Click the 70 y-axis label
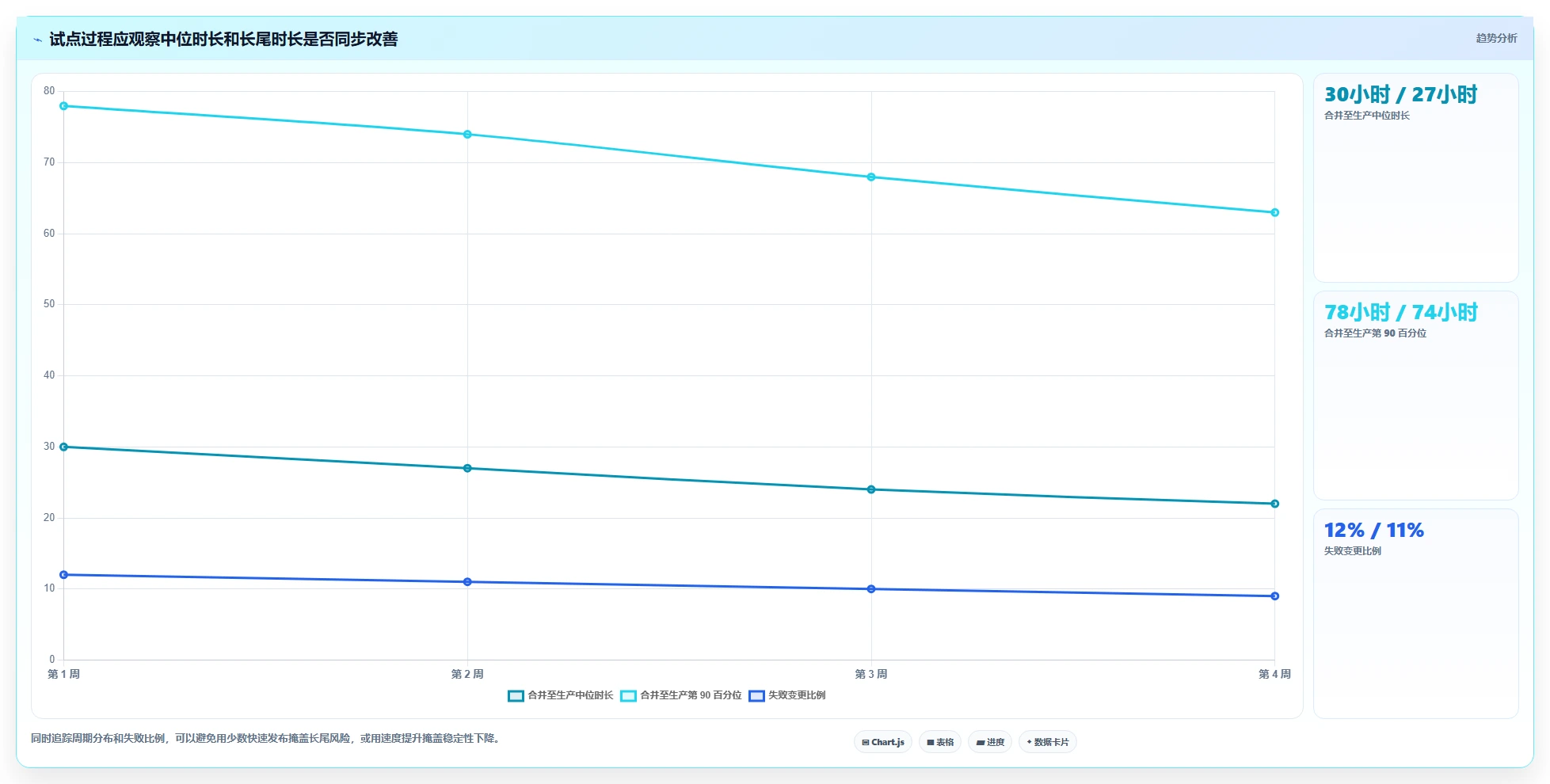The width and height of the screenshot is (1550, 784). tap(49, 162)
